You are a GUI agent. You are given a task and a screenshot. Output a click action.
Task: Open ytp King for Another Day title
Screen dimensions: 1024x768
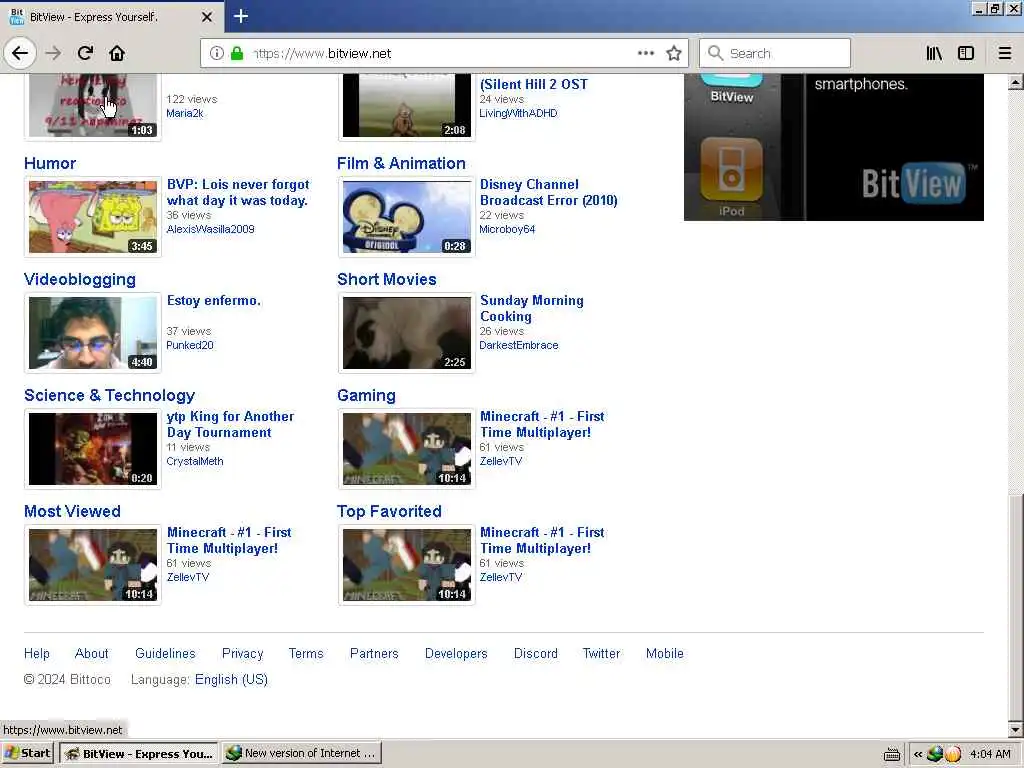pos(230,424)
